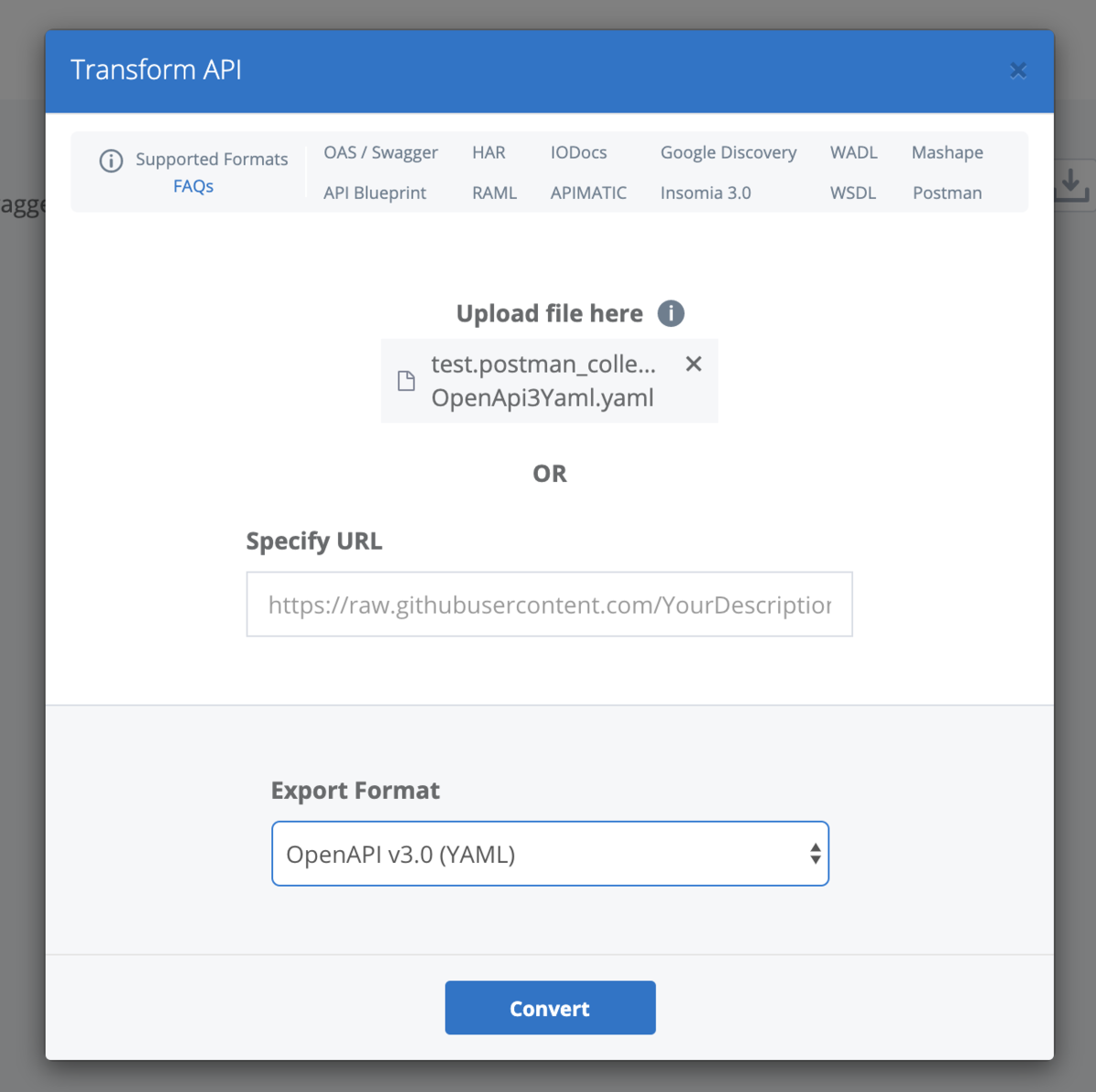Open the FAQs link
Viewport: 1096px width, 1092px height.
point(193,185)
